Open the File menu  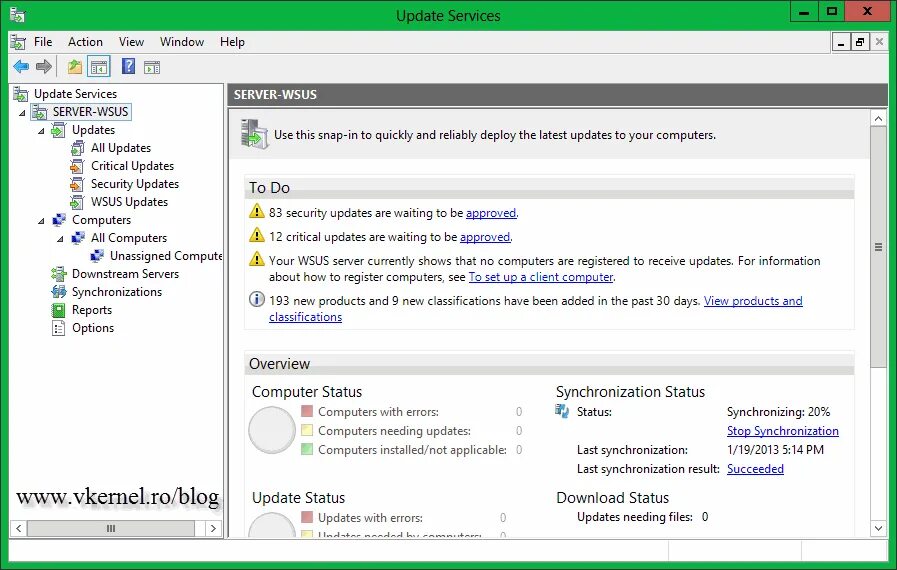click(x=43, y=42)
